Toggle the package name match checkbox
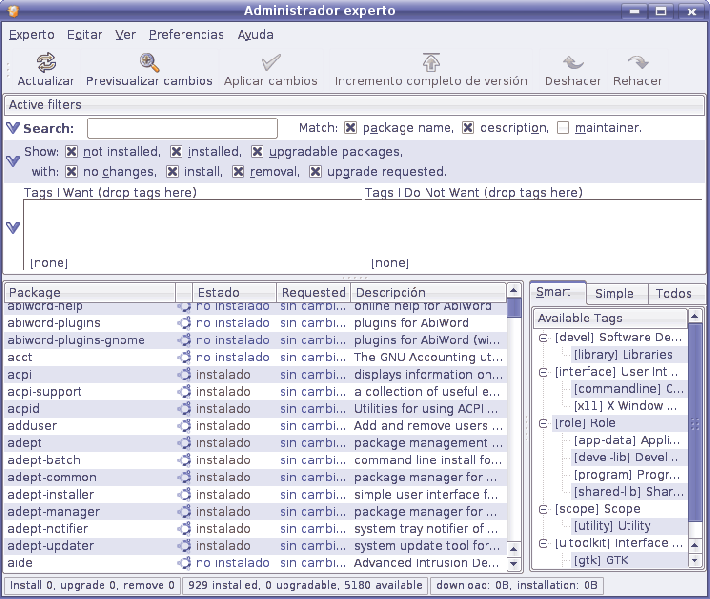This screenshot has width=710, height=599. [351, 128]
